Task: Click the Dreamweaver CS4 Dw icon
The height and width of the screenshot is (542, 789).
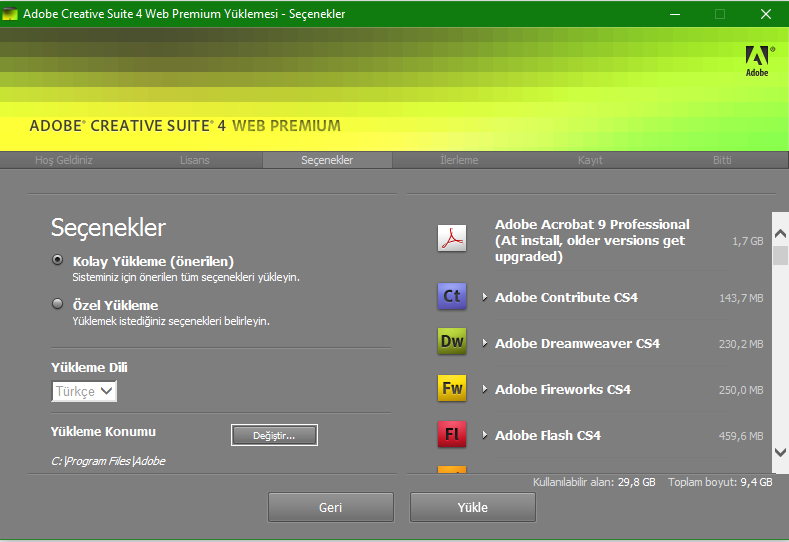Action: (452, 341)
